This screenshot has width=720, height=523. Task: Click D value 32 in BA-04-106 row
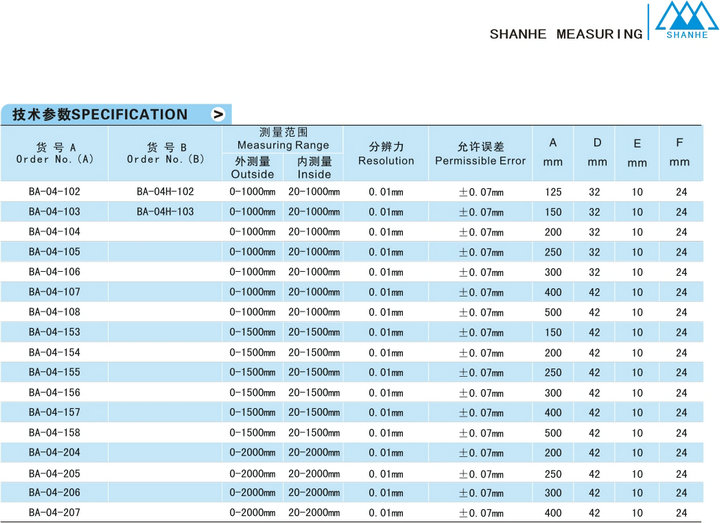coord(594,272)
